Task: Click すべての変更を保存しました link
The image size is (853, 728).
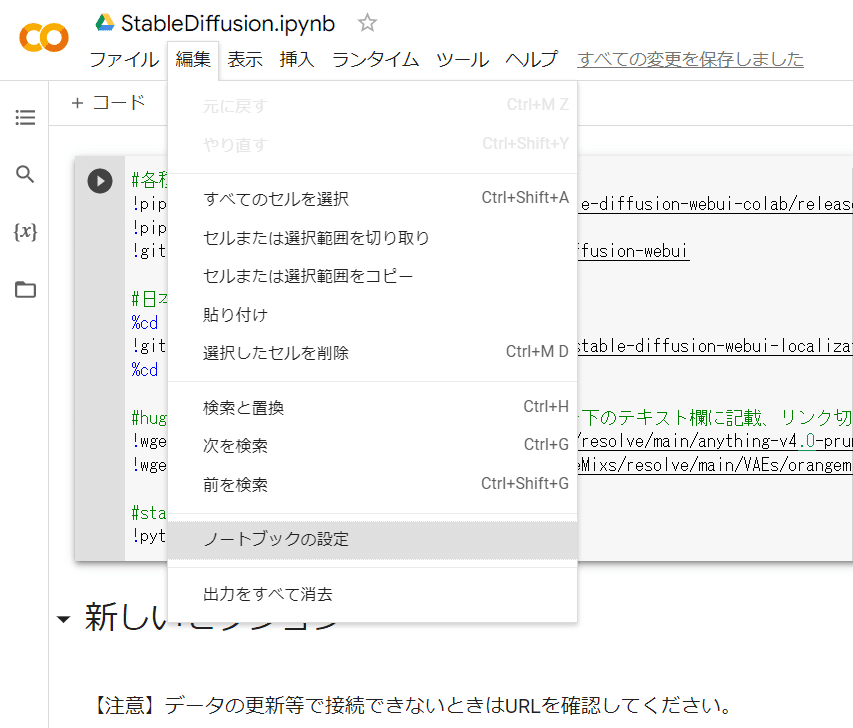Action: click(690, 59)
